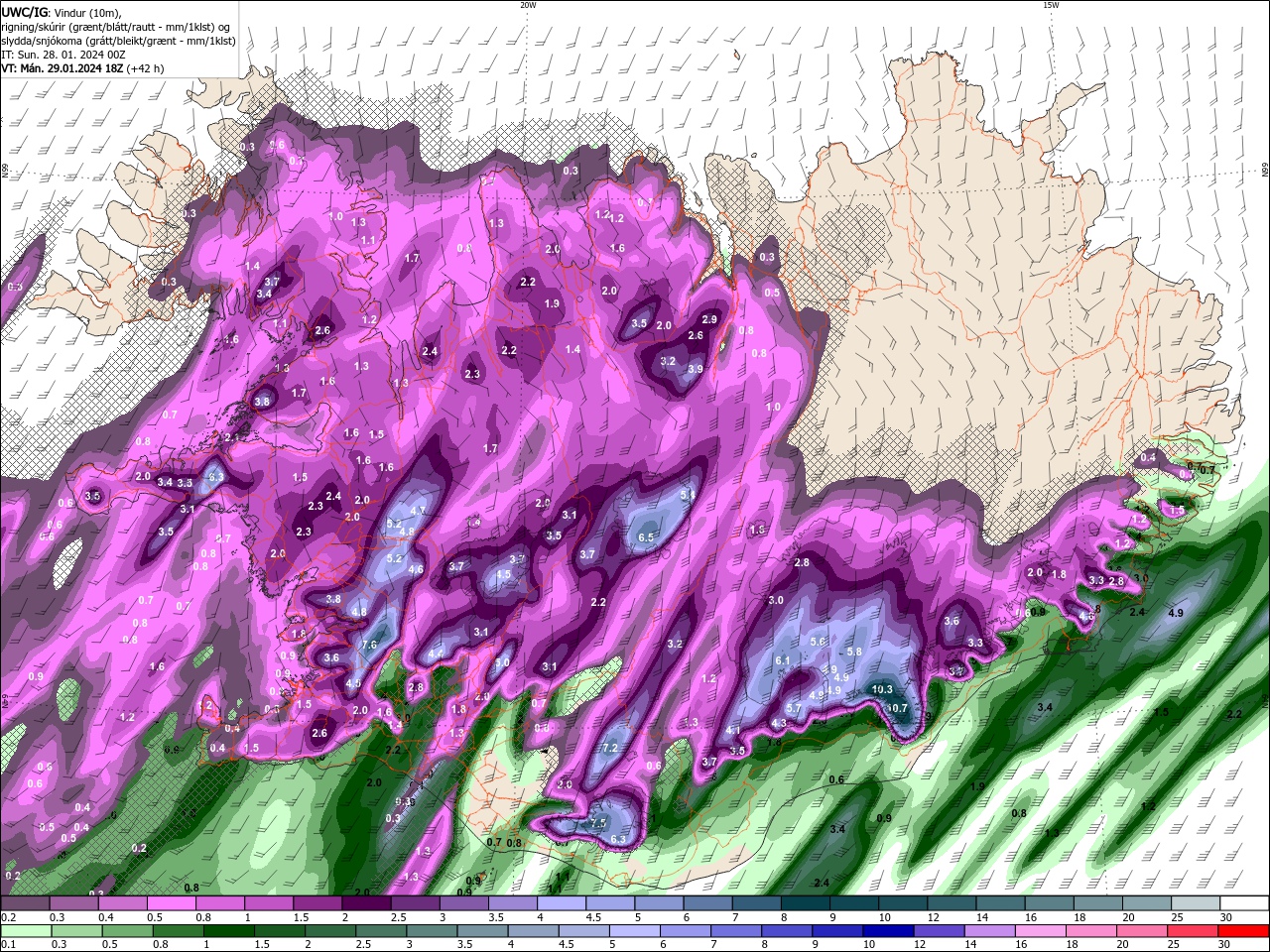Click the '3.9' value on the map
The height and width of the screenshot is (952, 1270).
click(696, 369)
